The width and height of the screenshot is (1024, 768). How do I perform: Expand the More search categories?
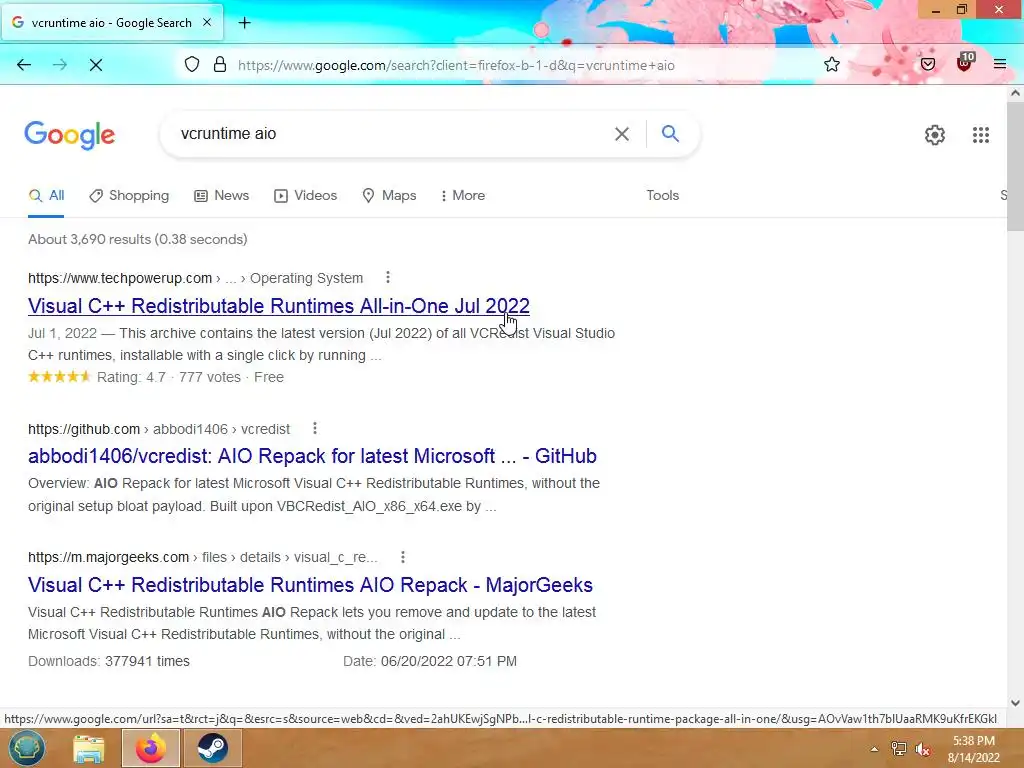(462, 196)
